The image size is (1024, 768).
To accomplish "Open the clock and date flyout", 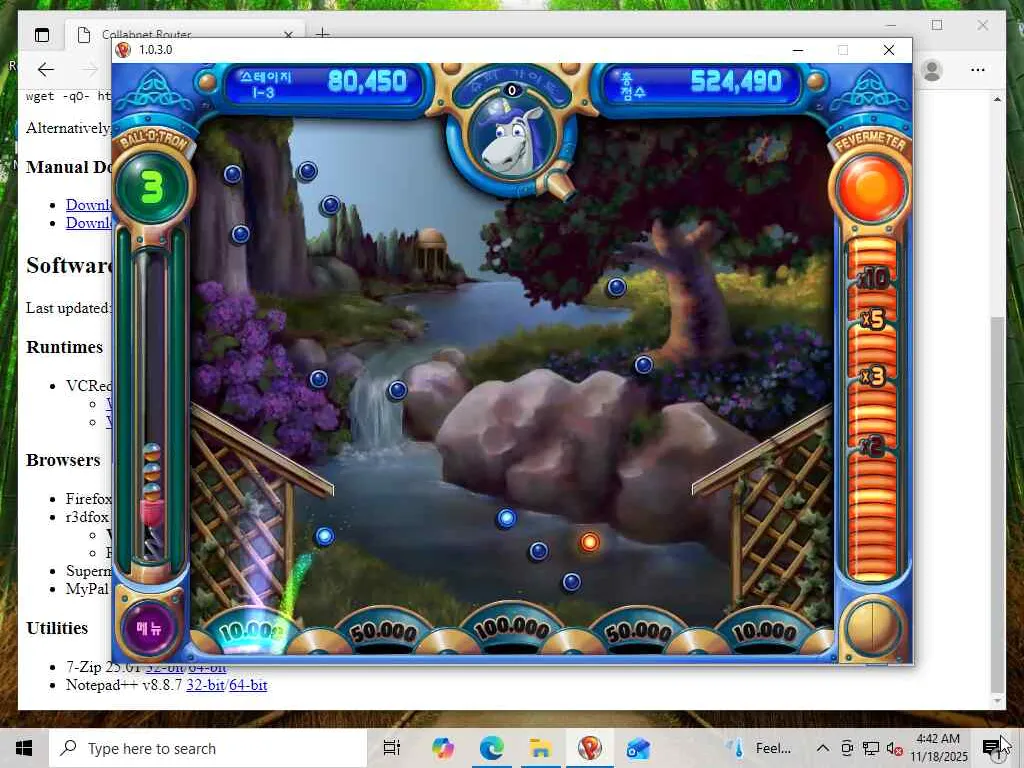I will tap(938, 748).
